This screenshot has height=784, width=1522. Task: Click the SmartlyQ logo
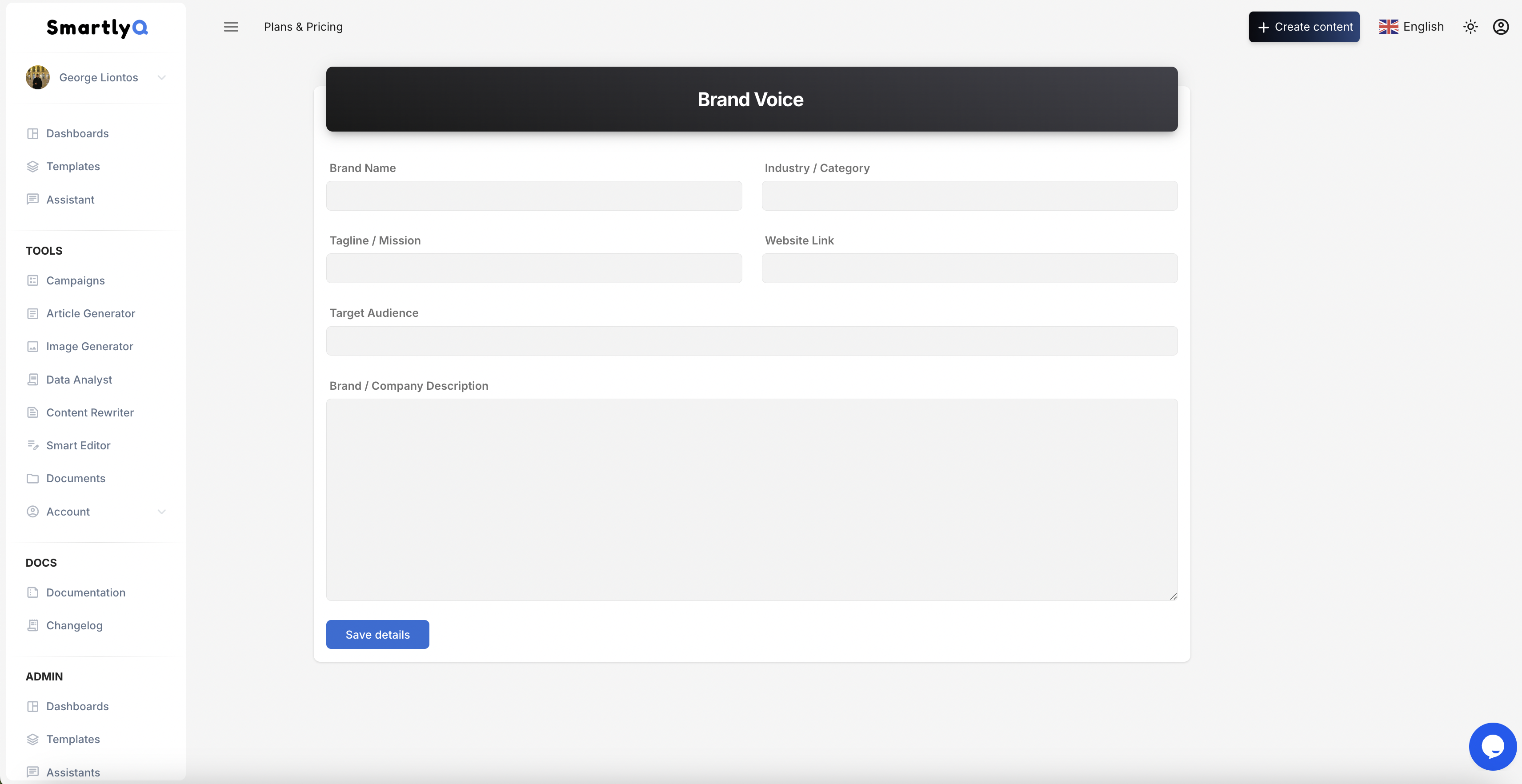(x=97, y=28)
